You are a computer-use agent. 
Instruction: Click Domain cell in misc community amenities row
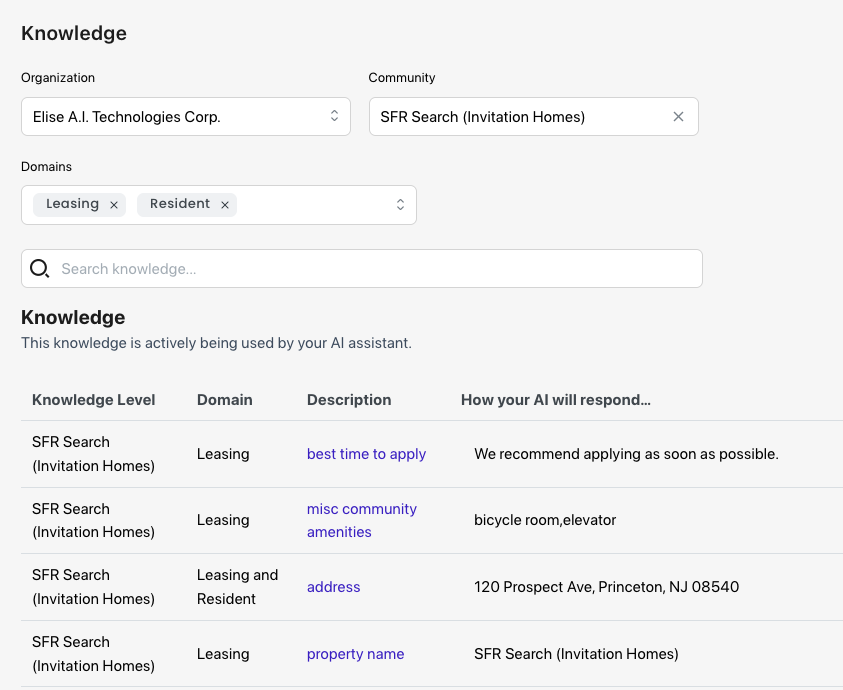click(223, 520)
